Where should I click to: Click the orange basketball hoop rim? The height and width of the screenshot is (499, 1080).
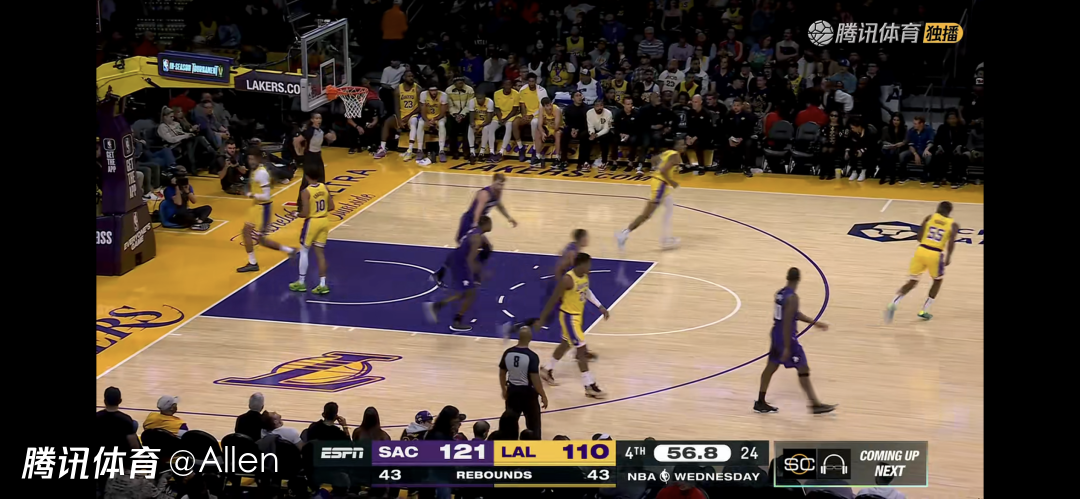tap(348, 91)
